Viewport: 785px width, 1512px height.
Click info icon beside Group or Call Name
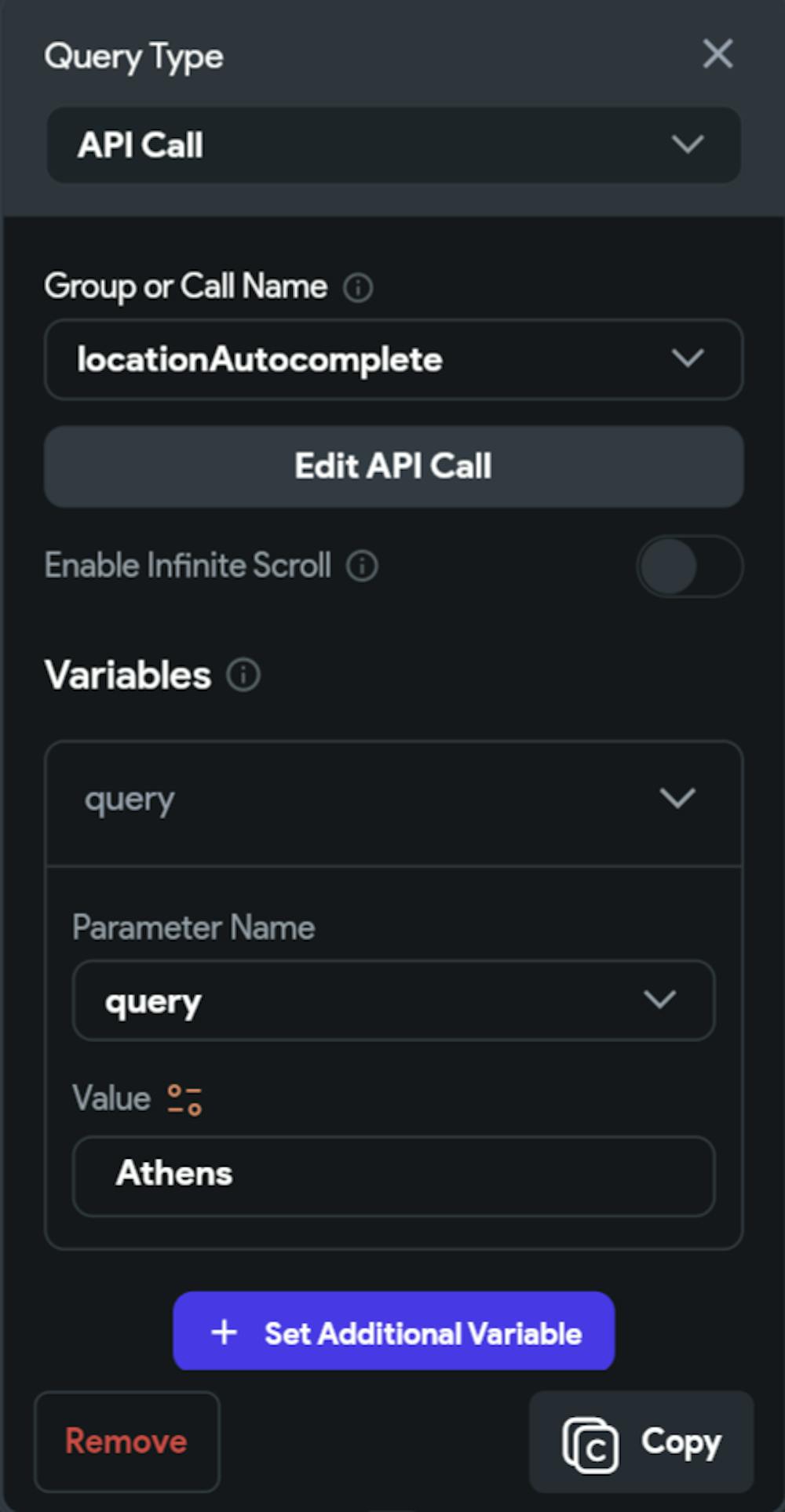pos(358,288)
